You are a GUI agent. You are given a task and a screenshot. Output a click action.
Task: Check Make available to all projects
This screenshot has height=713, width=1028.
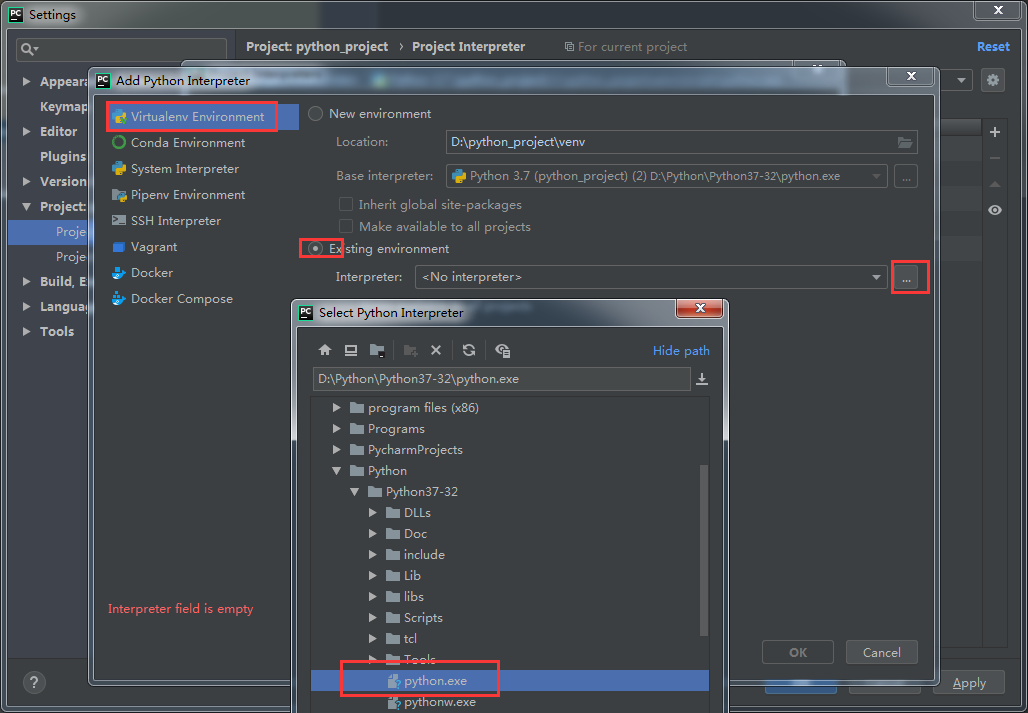click(346, 227)
